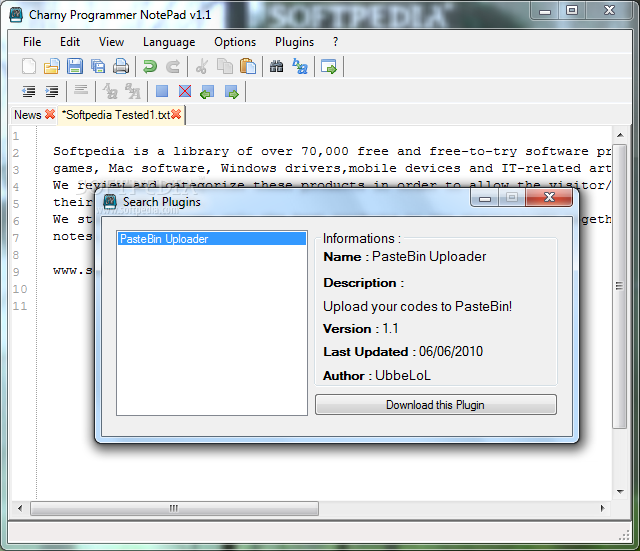Open the Options menu
This screenshot has height=551, width=640.
[x=235, y=42]
